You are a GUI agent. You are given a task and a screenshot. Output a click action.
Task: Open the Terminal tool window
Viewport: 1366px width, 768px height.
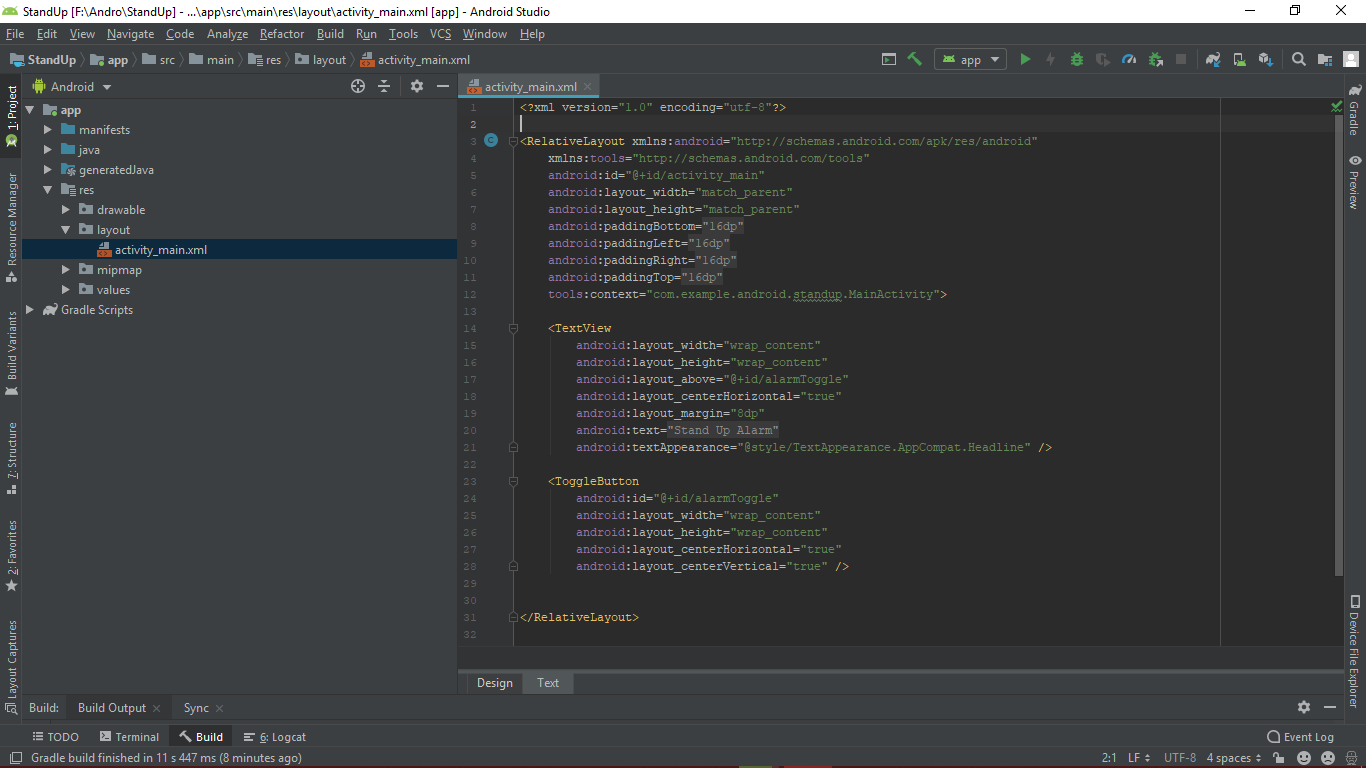coord(128,737)
